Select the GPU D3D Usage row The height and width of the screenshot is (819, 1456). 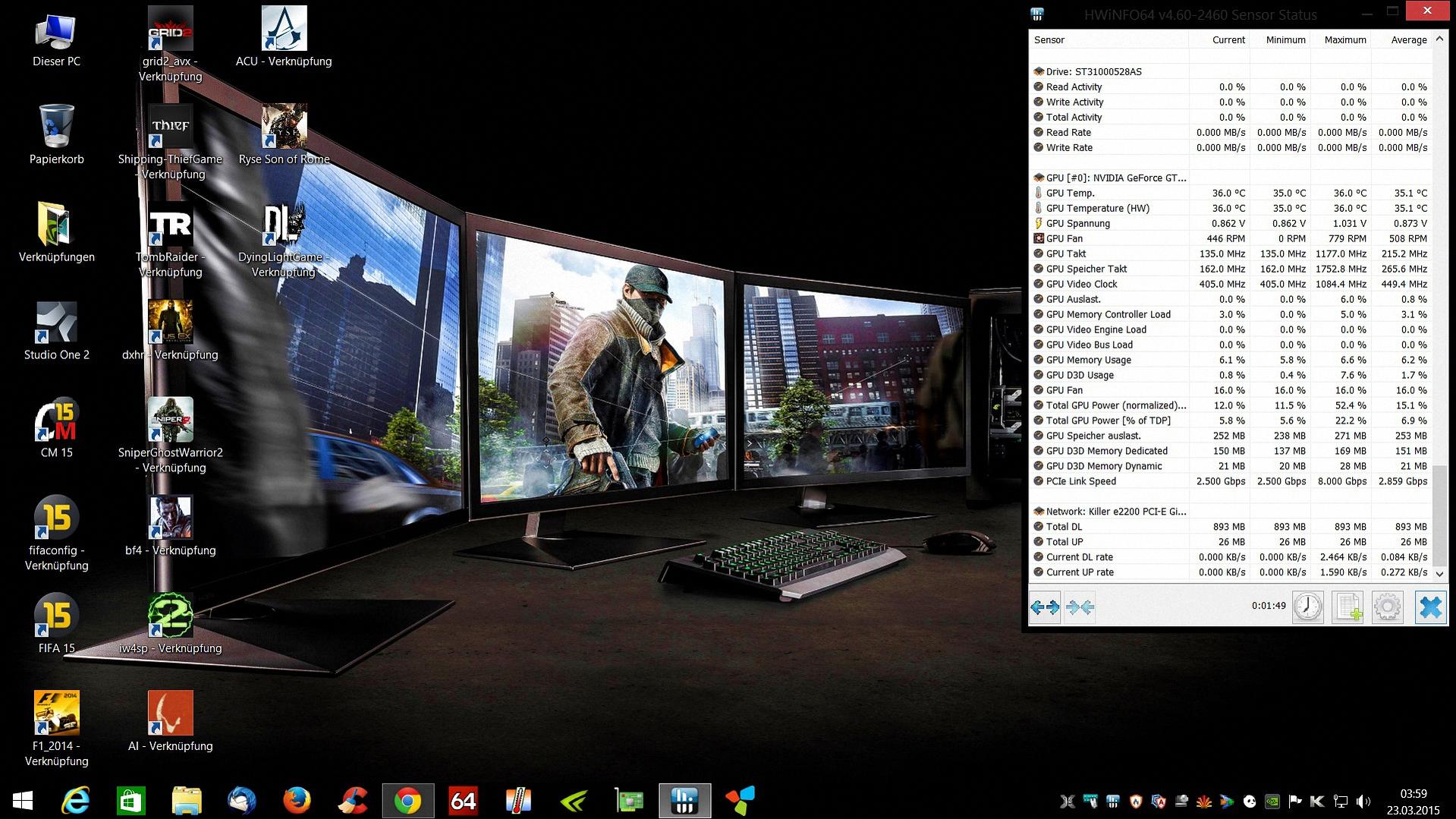tap(1230, 375)
